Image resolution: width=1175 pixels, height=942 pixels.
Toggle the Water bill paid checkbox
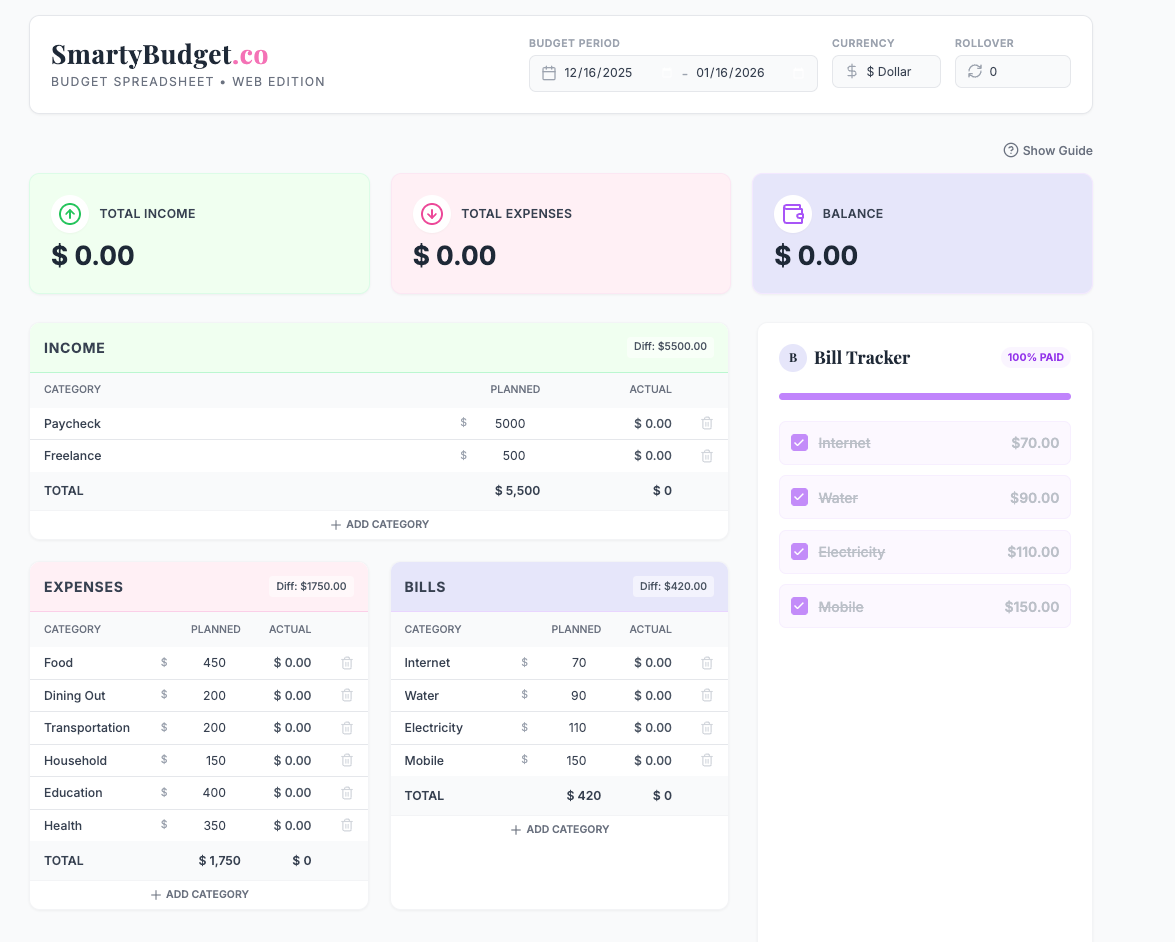[x=799, y=497]
